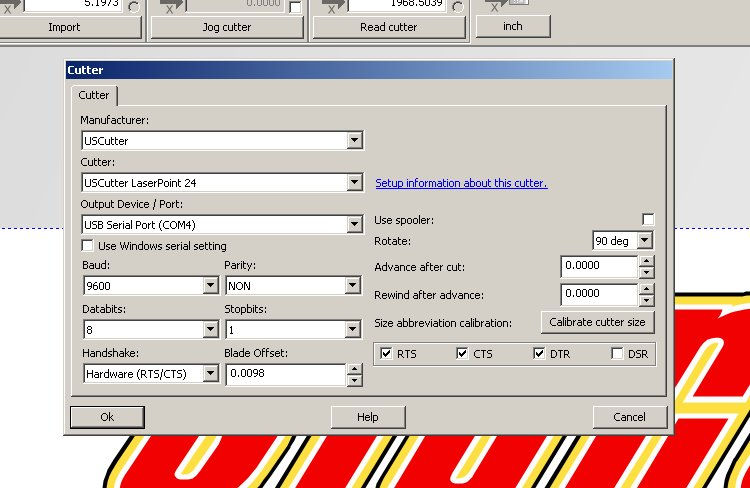
Task: Click the inch unit button
Action: point(513,26)
